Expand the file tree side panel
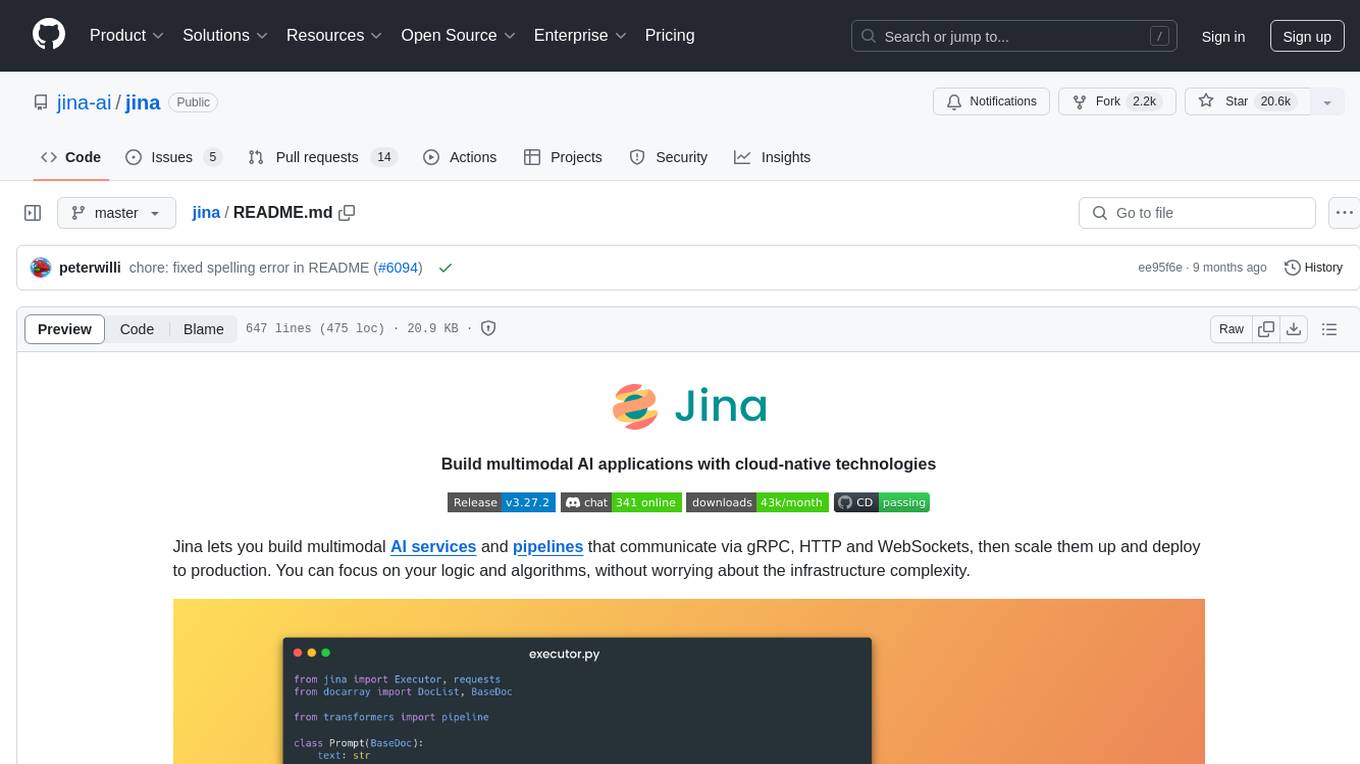 pyautogui.click(x=32, y=213)
